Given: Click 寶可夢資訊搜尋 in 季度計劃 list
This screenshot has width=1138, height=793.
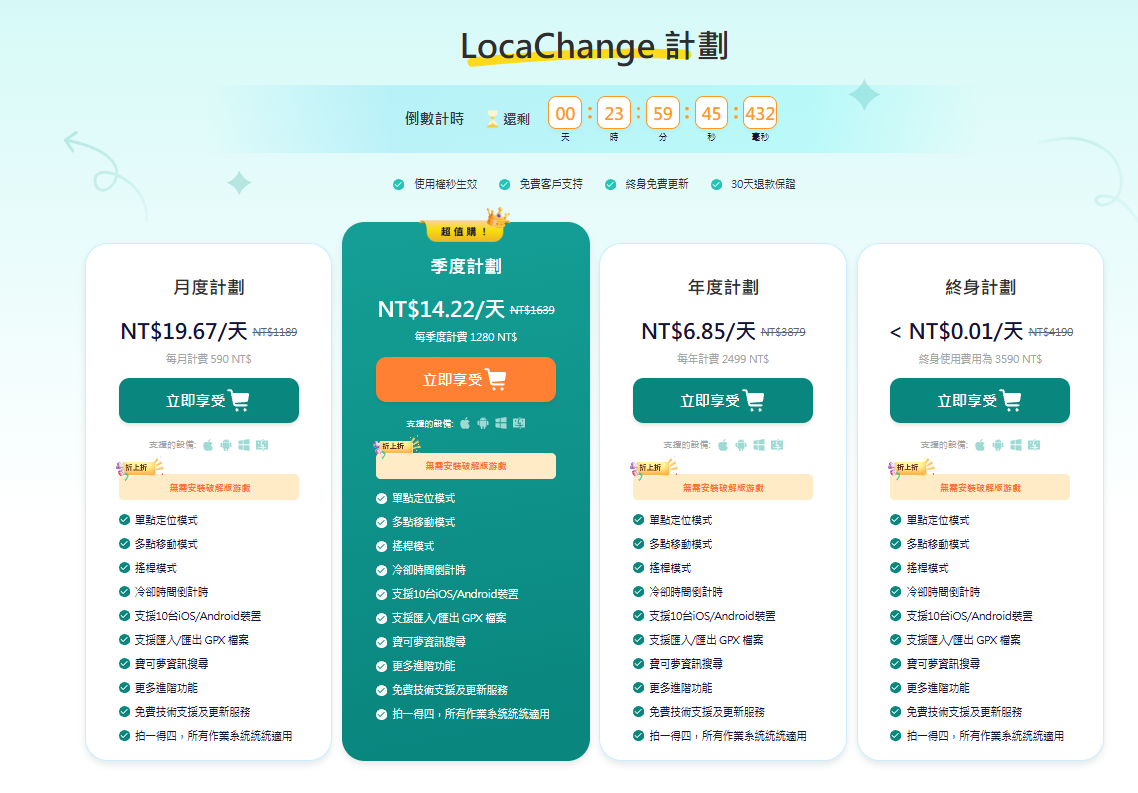Looking at the screenshot, I should click(429, 642).
